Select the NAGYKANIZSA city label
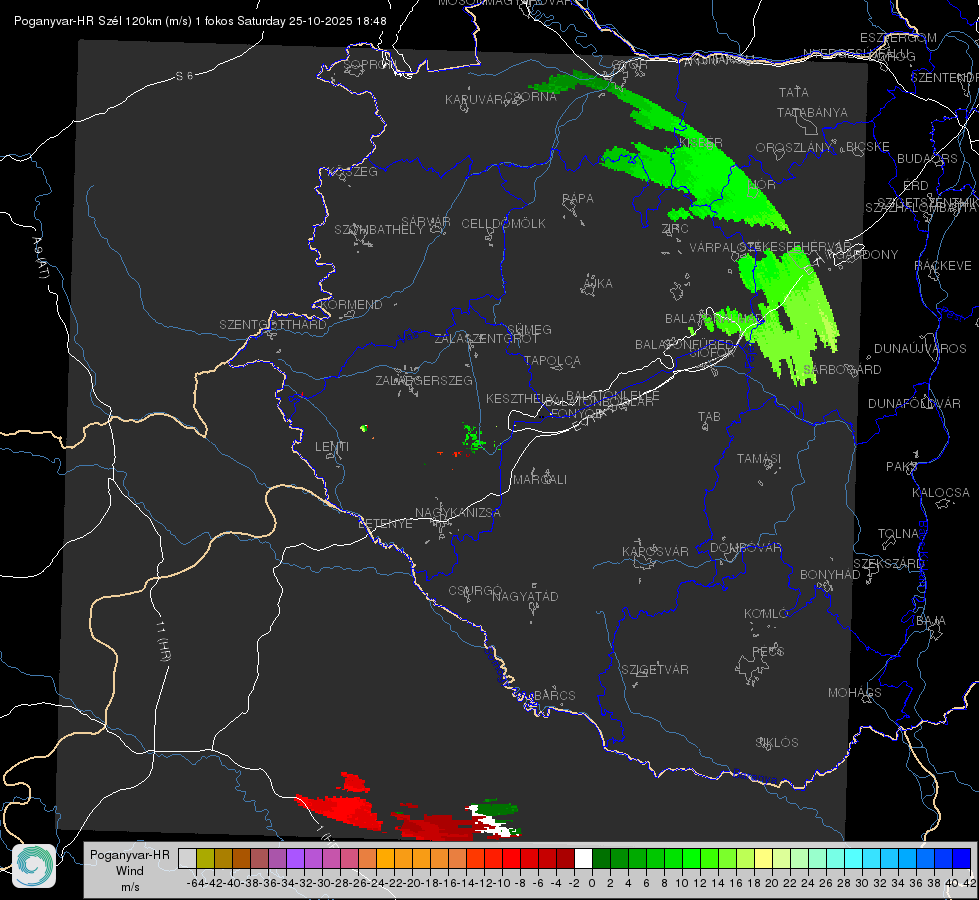 (x=458, y=513)
